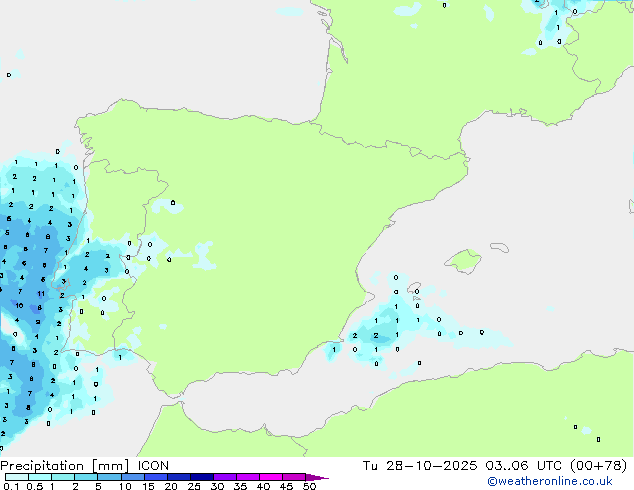The image size is (634, 490).
Task: Select the 5–10 mm blue legend swatch
Action: click(x=110, y=478)
